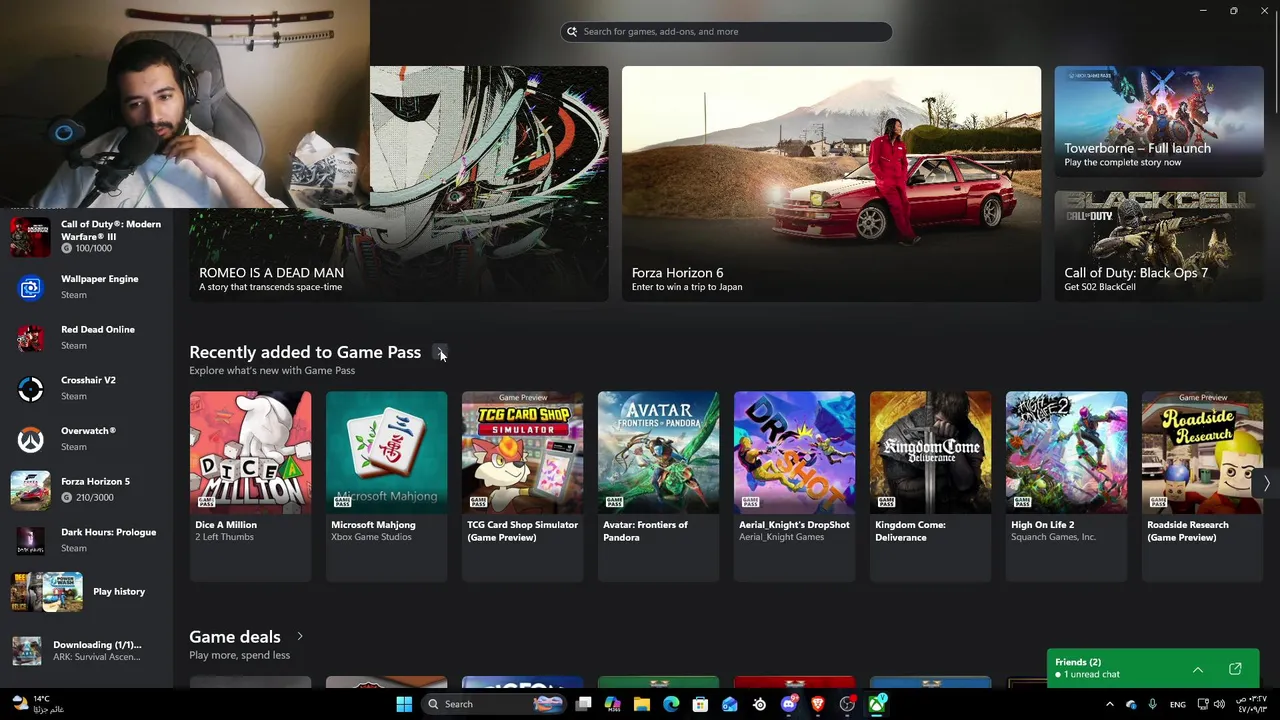The image size is (1280, 720).
Task: Open volume control in system tray
Action: [x=1219, y=704]
